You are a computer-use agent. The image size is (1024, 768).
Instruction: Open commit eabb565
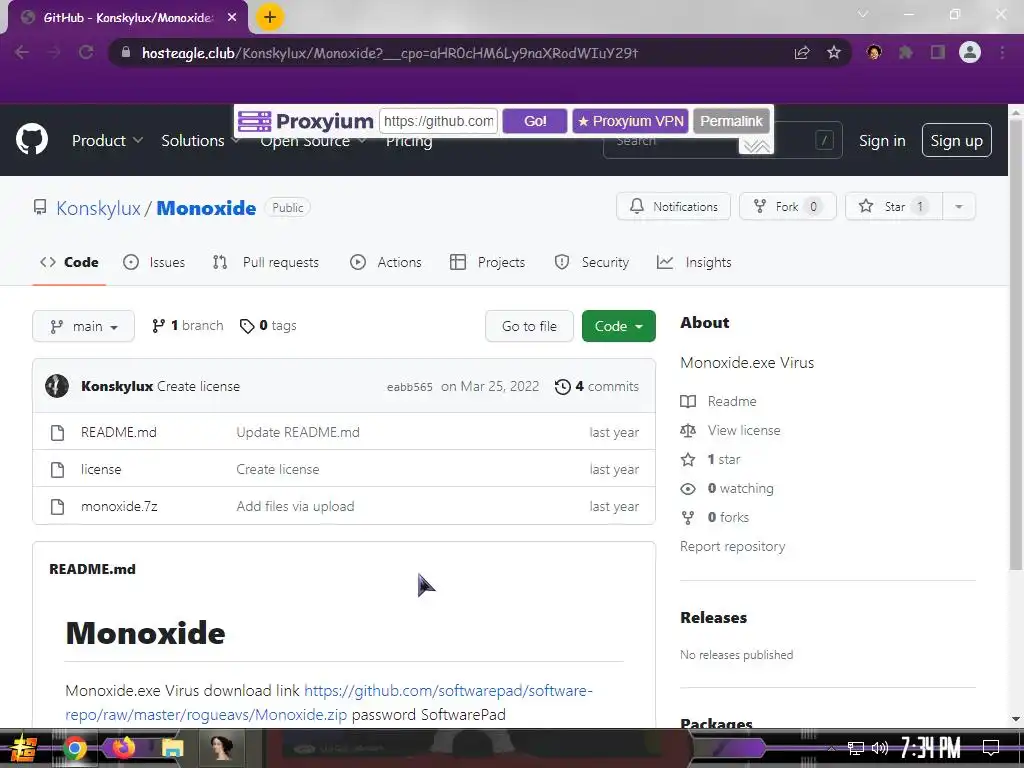click(409, 387)
